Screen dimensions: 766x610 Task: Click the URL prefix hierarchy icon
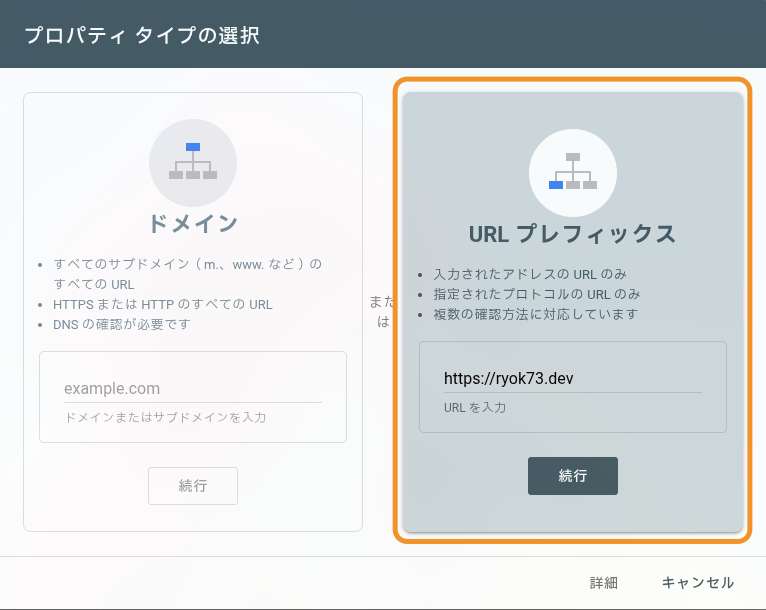(x=573, y=173)
